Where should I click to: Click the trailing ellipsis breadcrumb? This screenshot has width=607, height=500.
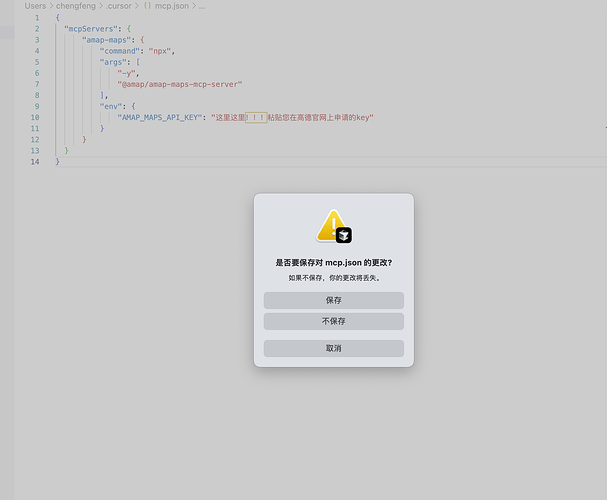click(202, 6)
